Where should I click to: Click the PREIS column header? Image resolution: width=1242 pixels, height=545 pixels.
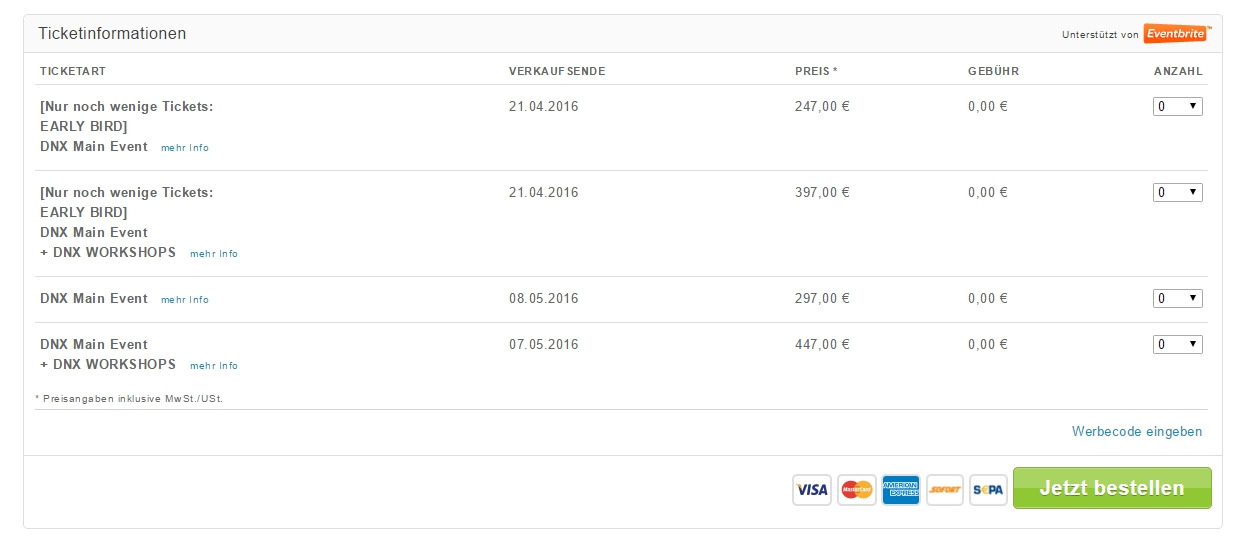[816, 72]
